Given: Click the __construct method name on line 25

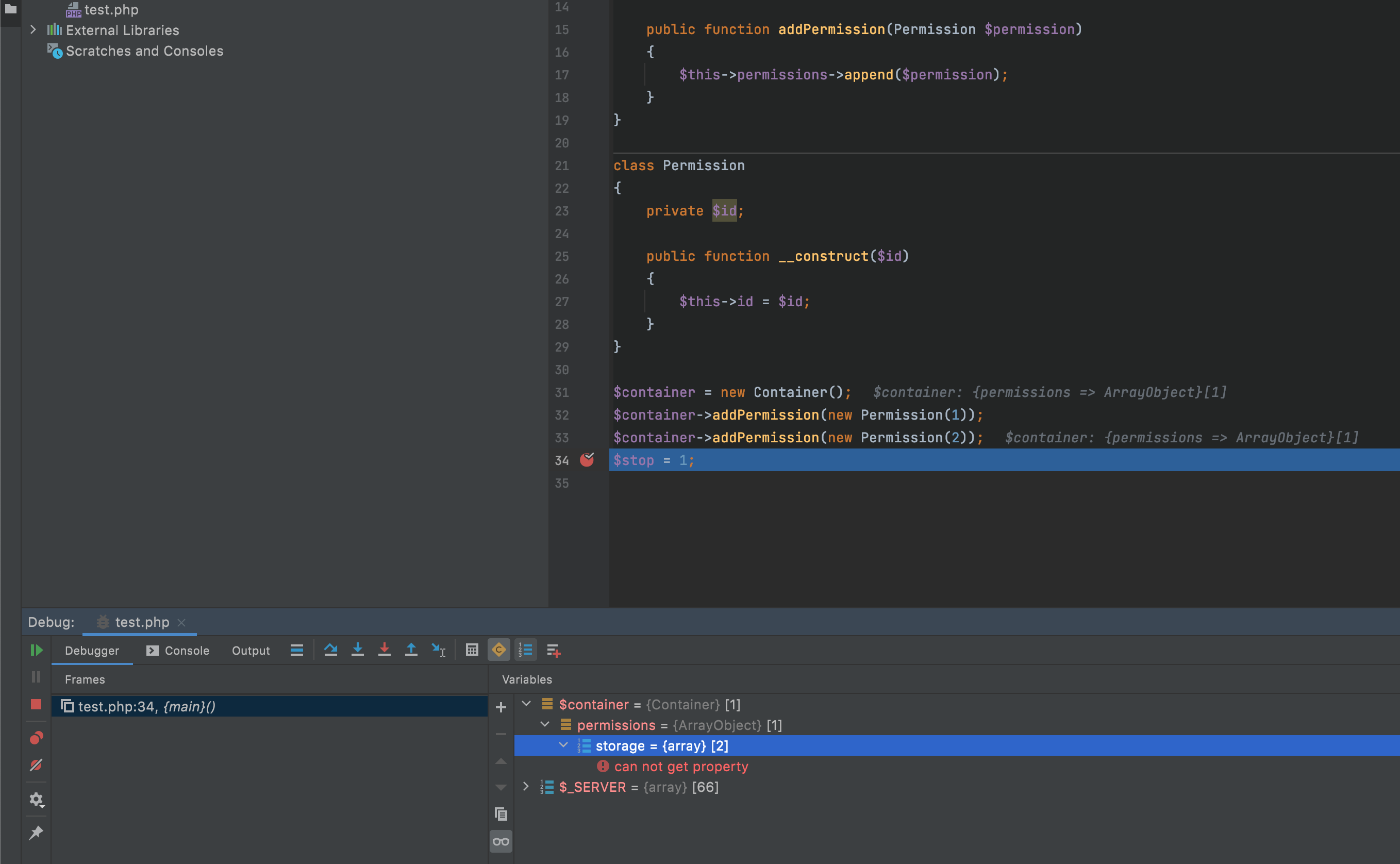Looking at the screenshot, I should coord(823,257).
